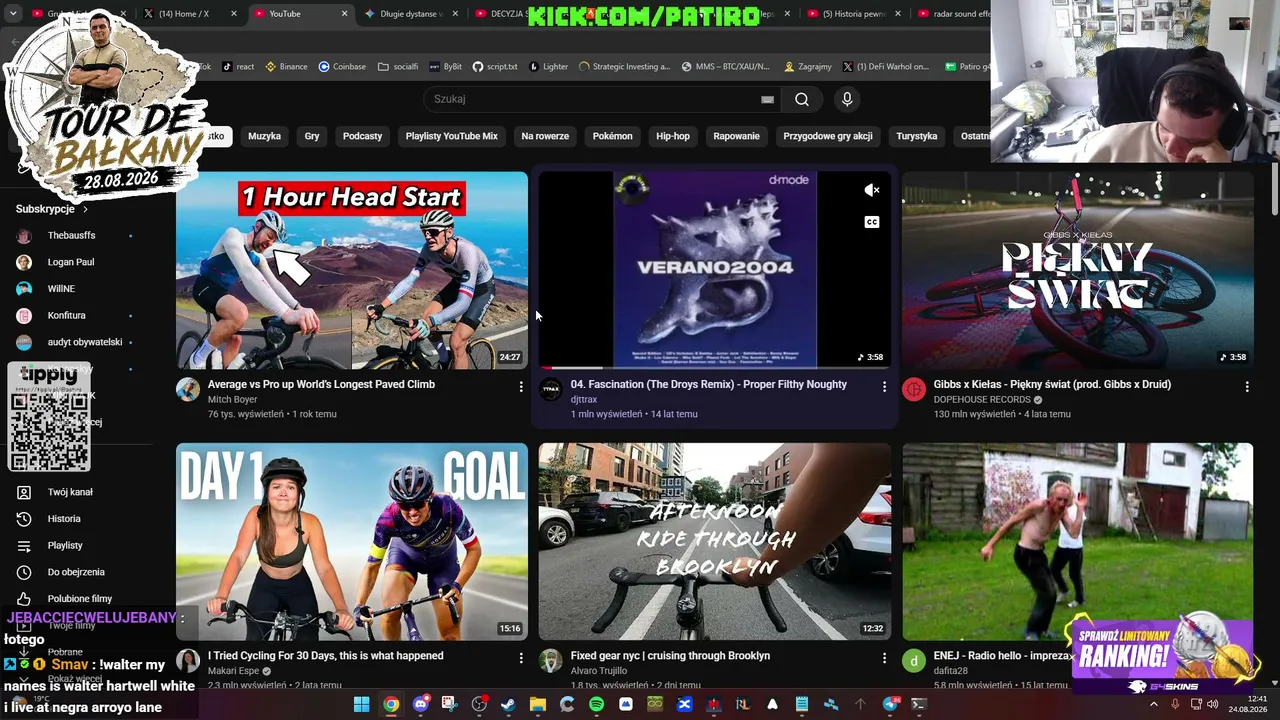Open Coinbase bookmark

click(342, 67)
